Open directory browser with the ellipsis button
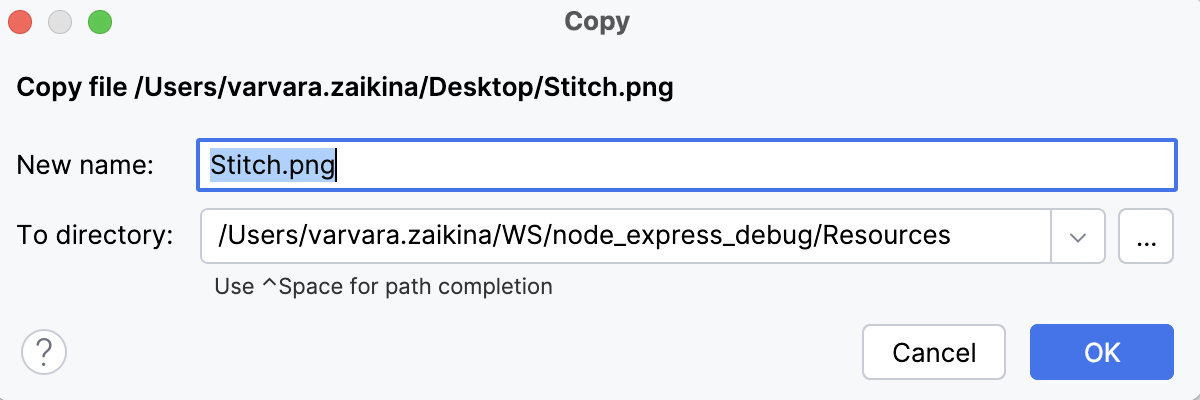 click(x=1146, y=237)
